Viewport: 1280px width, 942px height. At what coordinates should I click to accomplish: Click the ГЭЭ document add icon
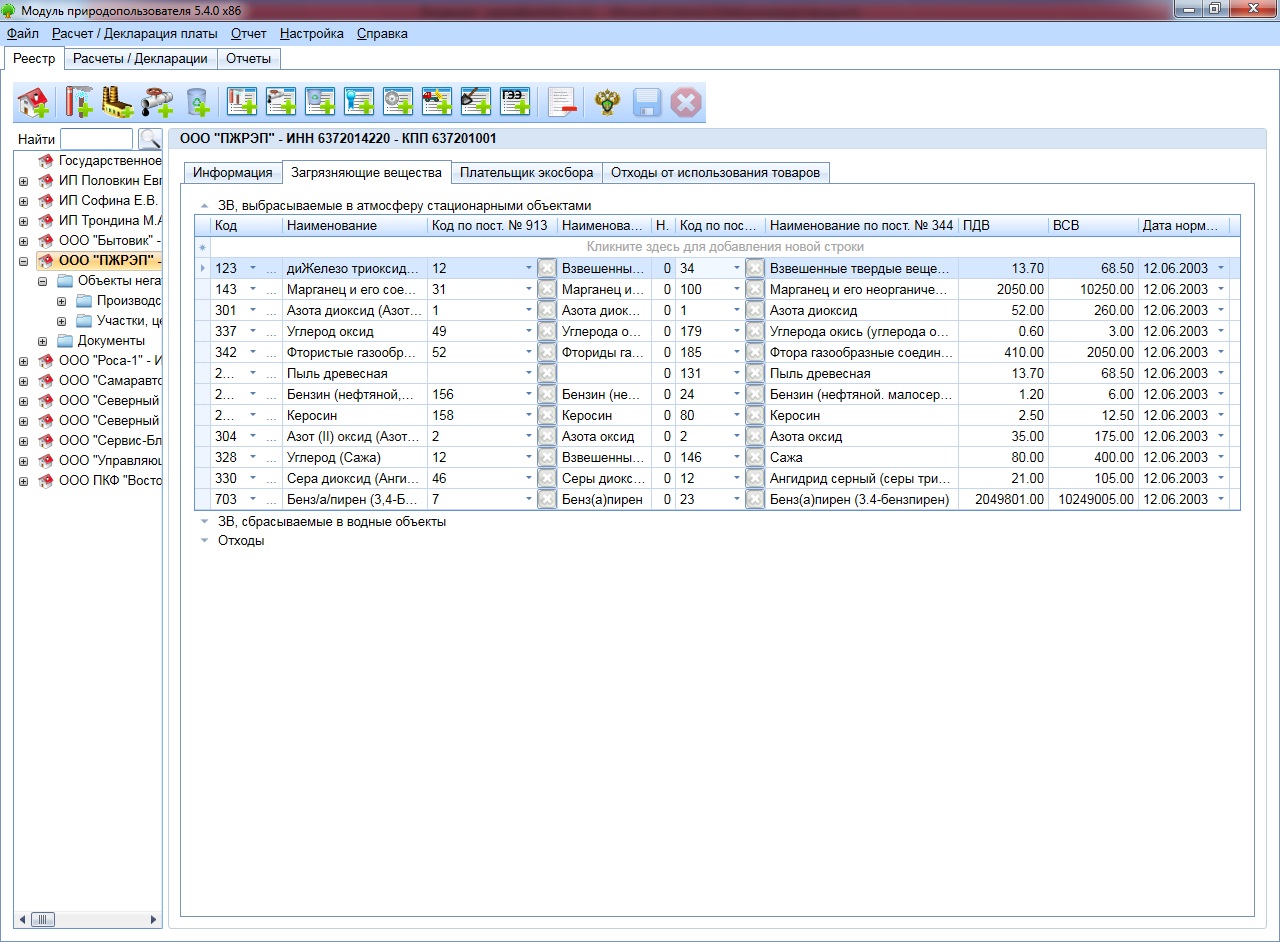coord(515,102)
